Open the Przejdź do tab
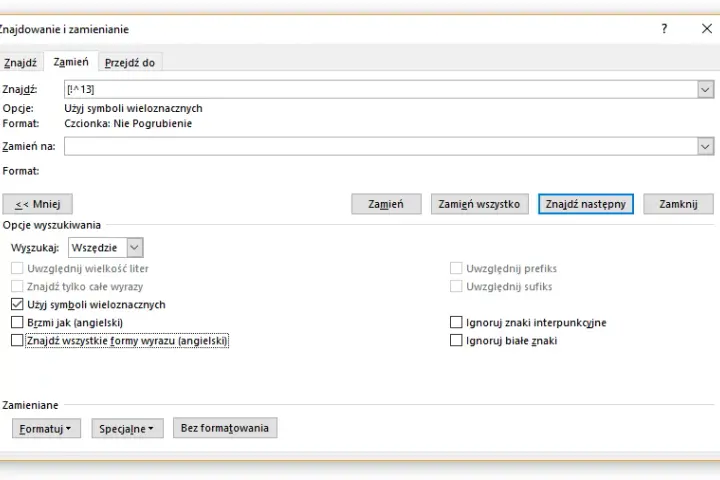The width and height of the screenshot is (720, 480). [130, 62]
